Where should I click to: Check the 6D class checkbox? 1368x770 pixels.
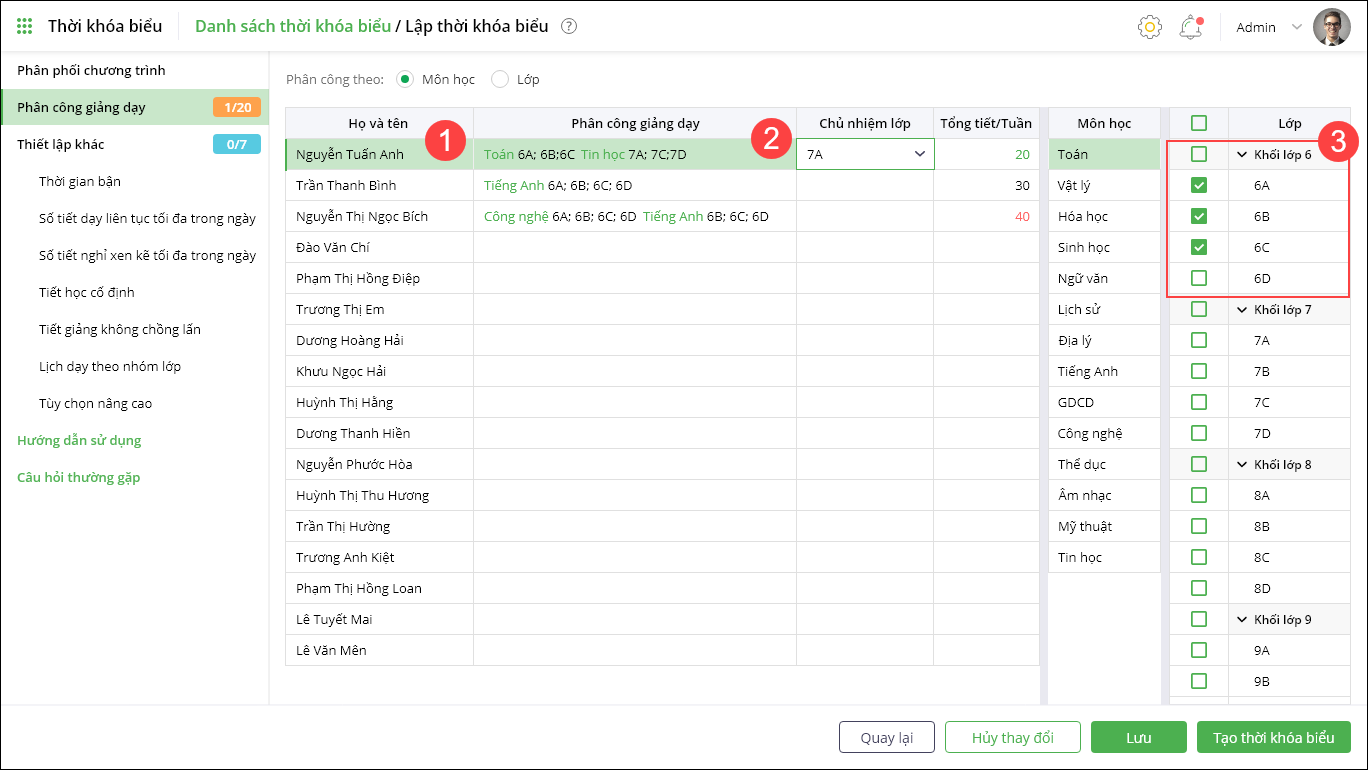(1199, 278)
